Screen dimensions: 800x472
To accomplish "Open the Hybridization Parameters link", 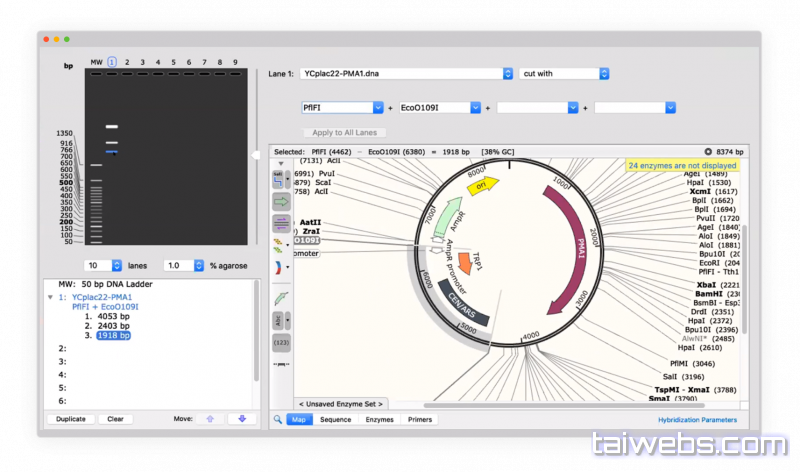I will pyautogui.click(x=697, y=420).
